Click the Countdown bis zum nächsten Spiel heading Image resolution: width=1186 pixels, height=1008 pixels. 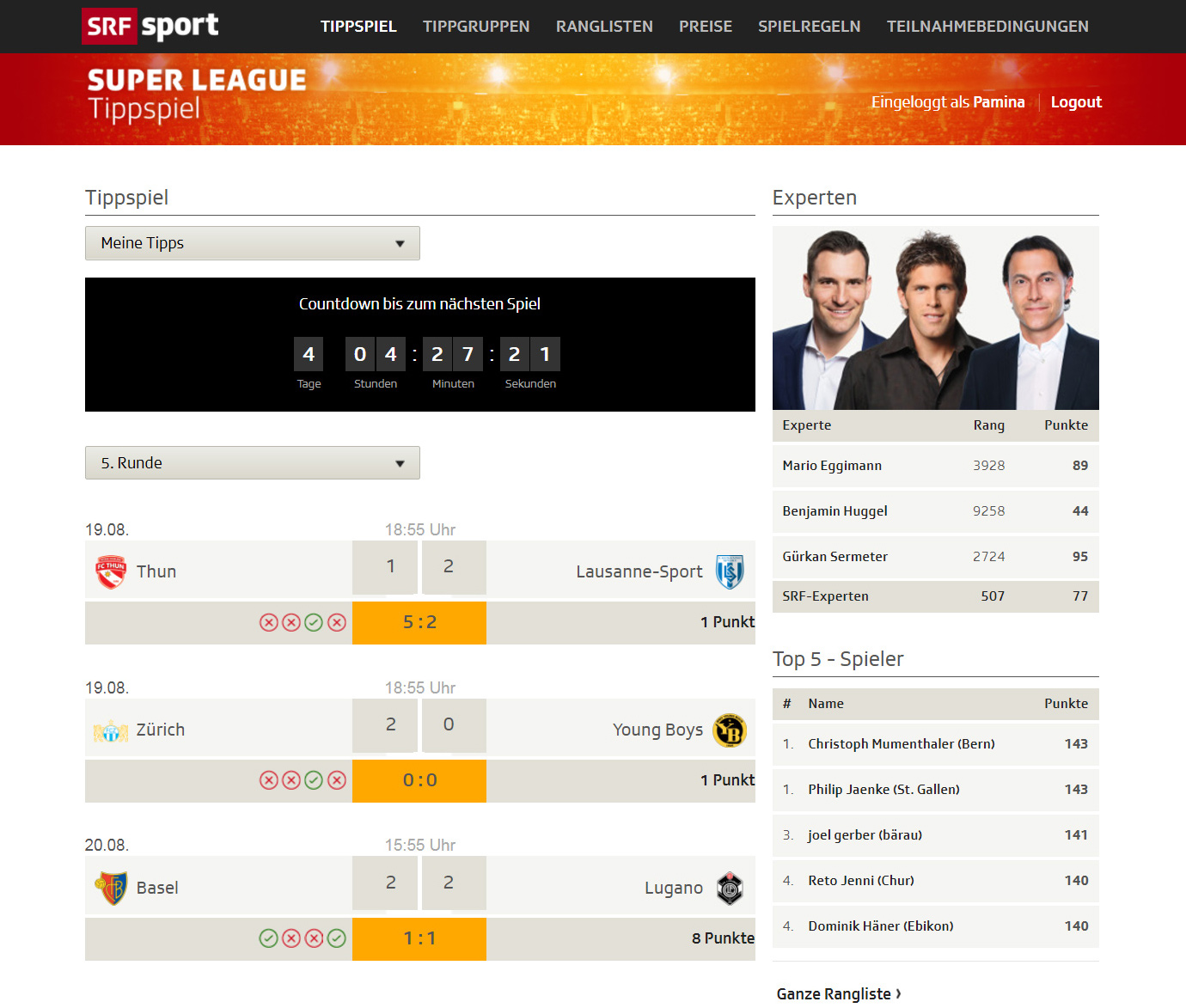pyautogui.click(x=419, y=304)
